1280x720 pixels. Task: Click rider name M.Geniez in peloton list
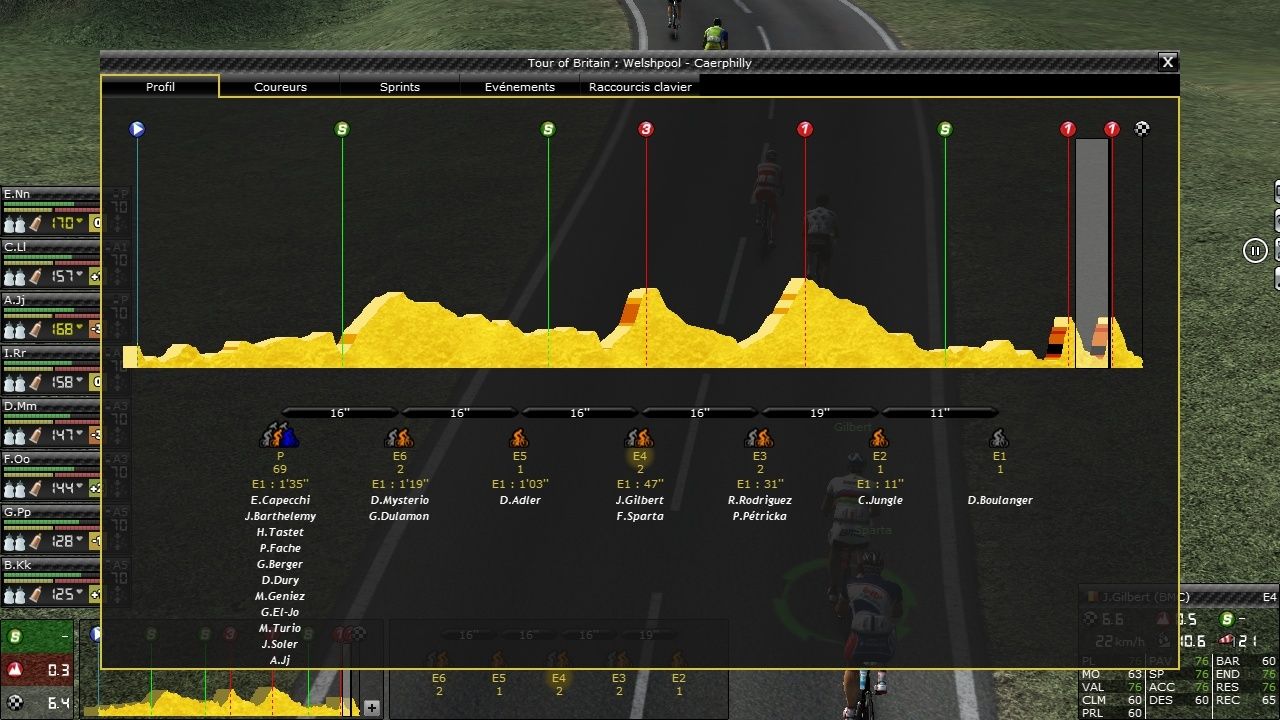[x=280, y=596]
